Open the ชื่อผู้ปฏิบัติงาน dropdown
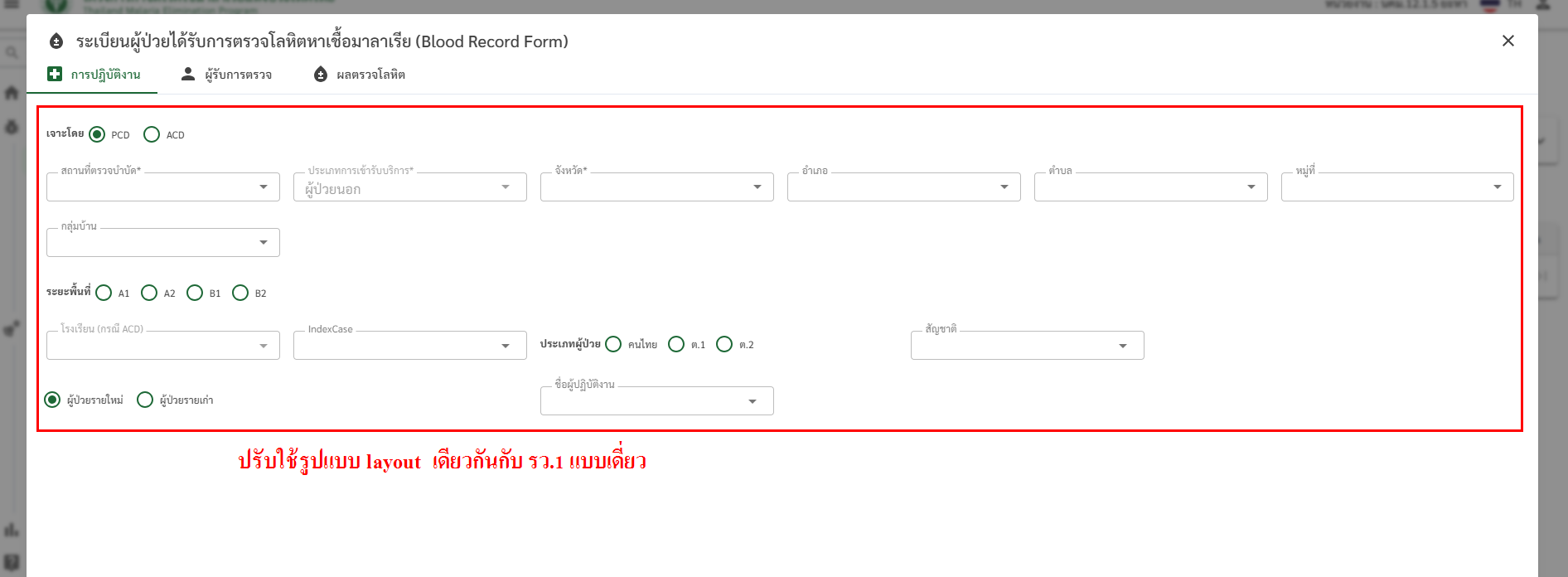This screenshot has width=1568, height=577. [x=656, y=401]
